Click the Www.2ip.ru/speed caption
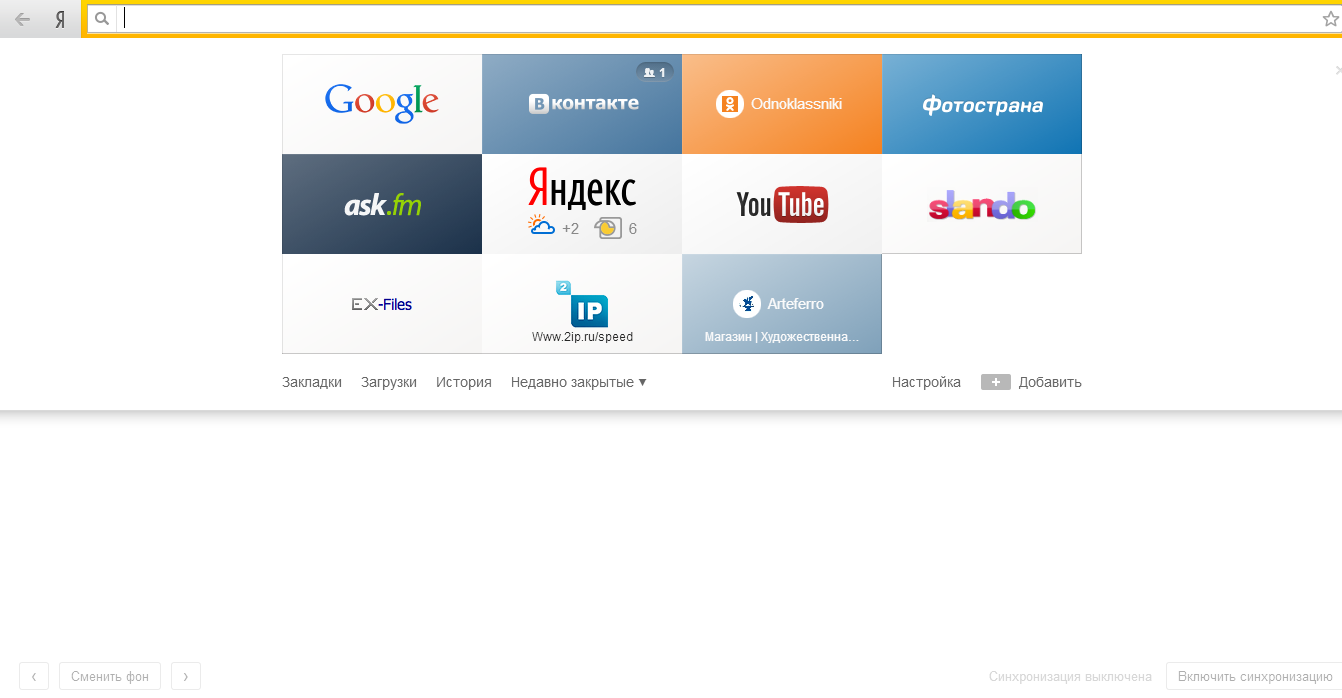 [582, 337]
